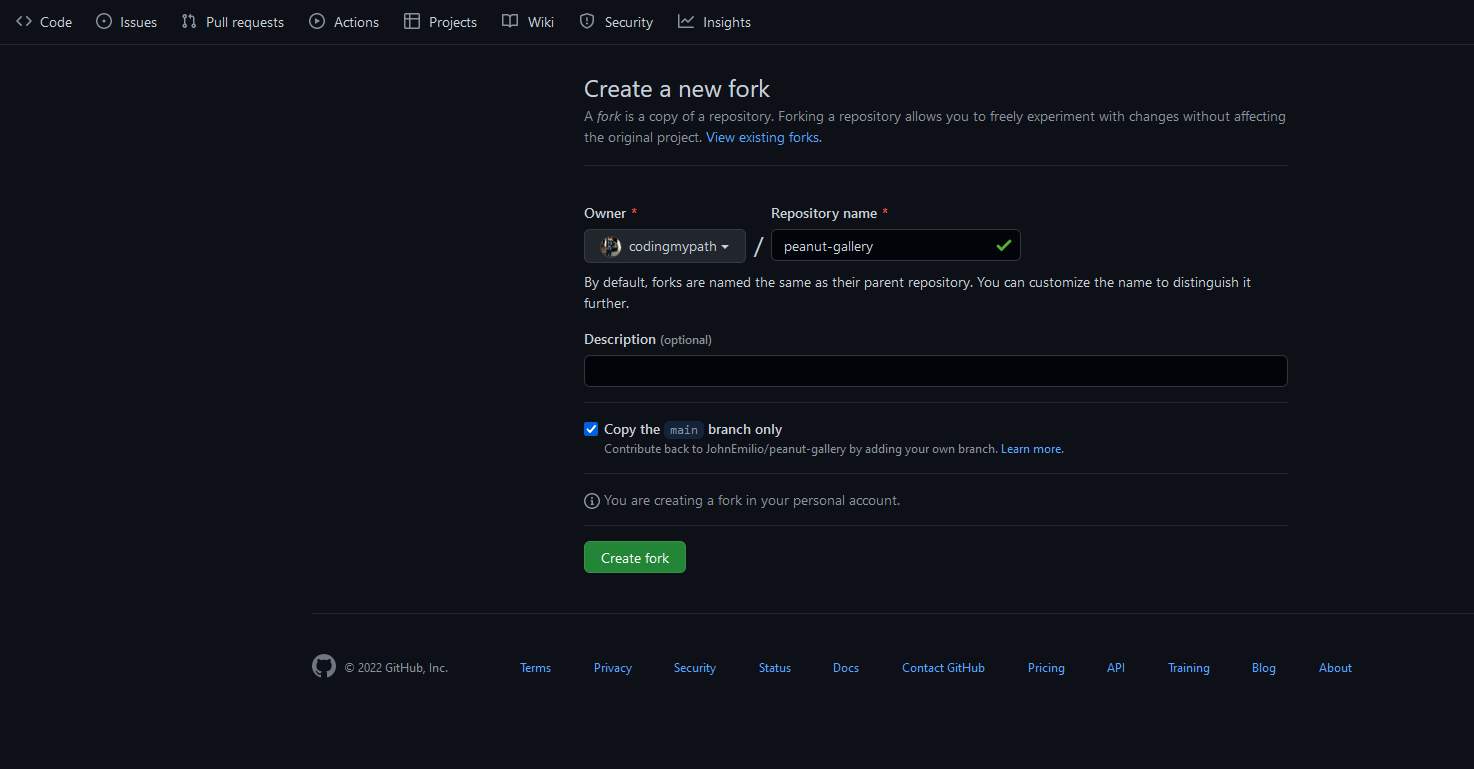1474x769 pixels.
Task: Edit the Repository name field
Action: (x=895, y=246)
